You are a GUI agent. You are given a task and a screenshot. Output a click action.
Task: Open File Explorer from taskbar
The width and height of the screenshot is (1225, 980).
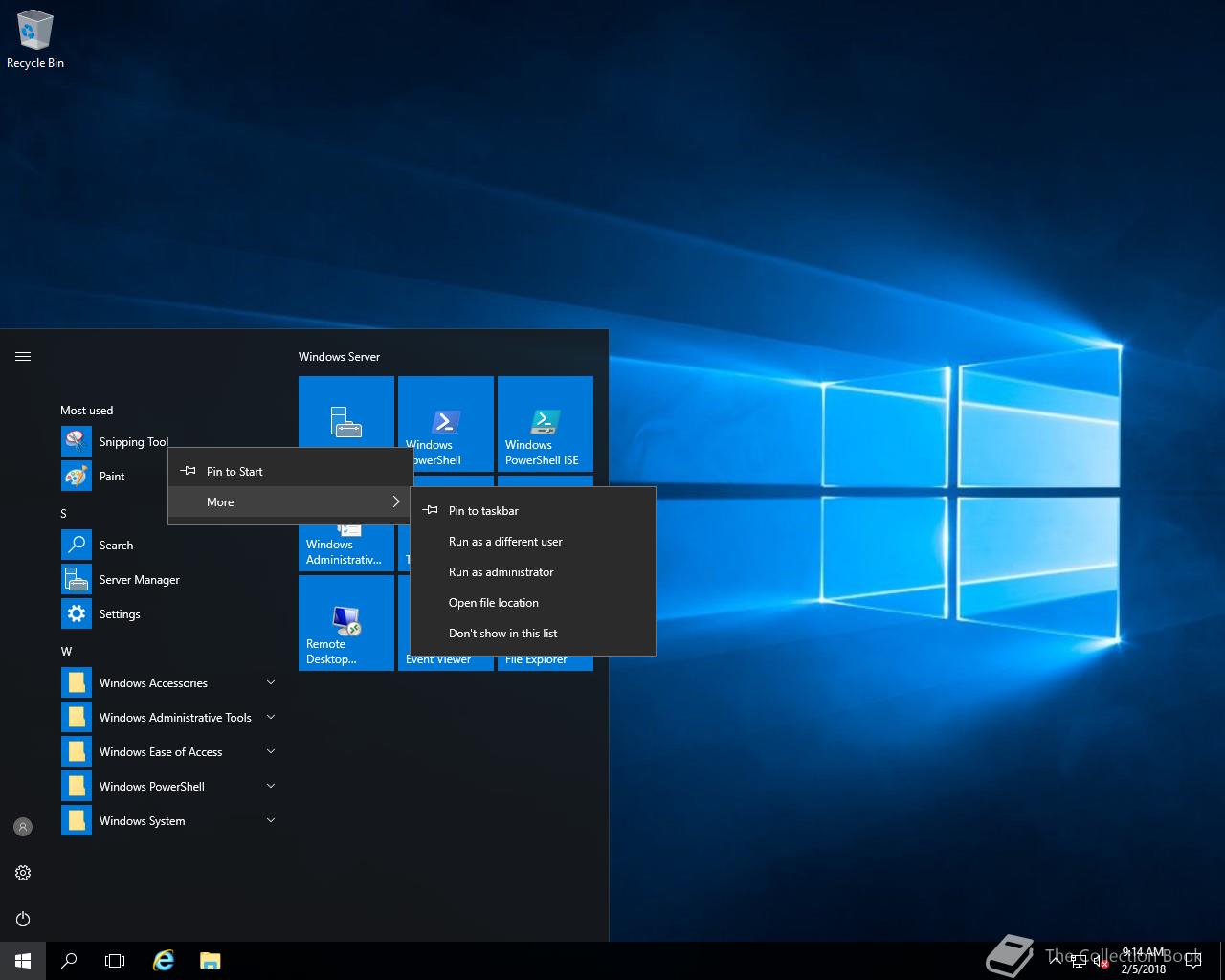[211, 961]
